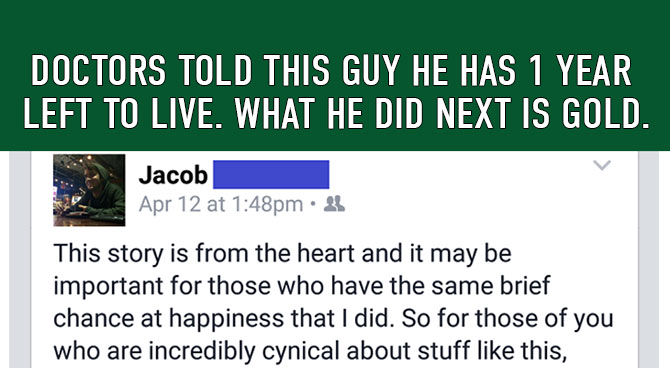Screen dimensions: 670x368
Task: Click the dot separator beside the timestamp
Action: [313, 204]
